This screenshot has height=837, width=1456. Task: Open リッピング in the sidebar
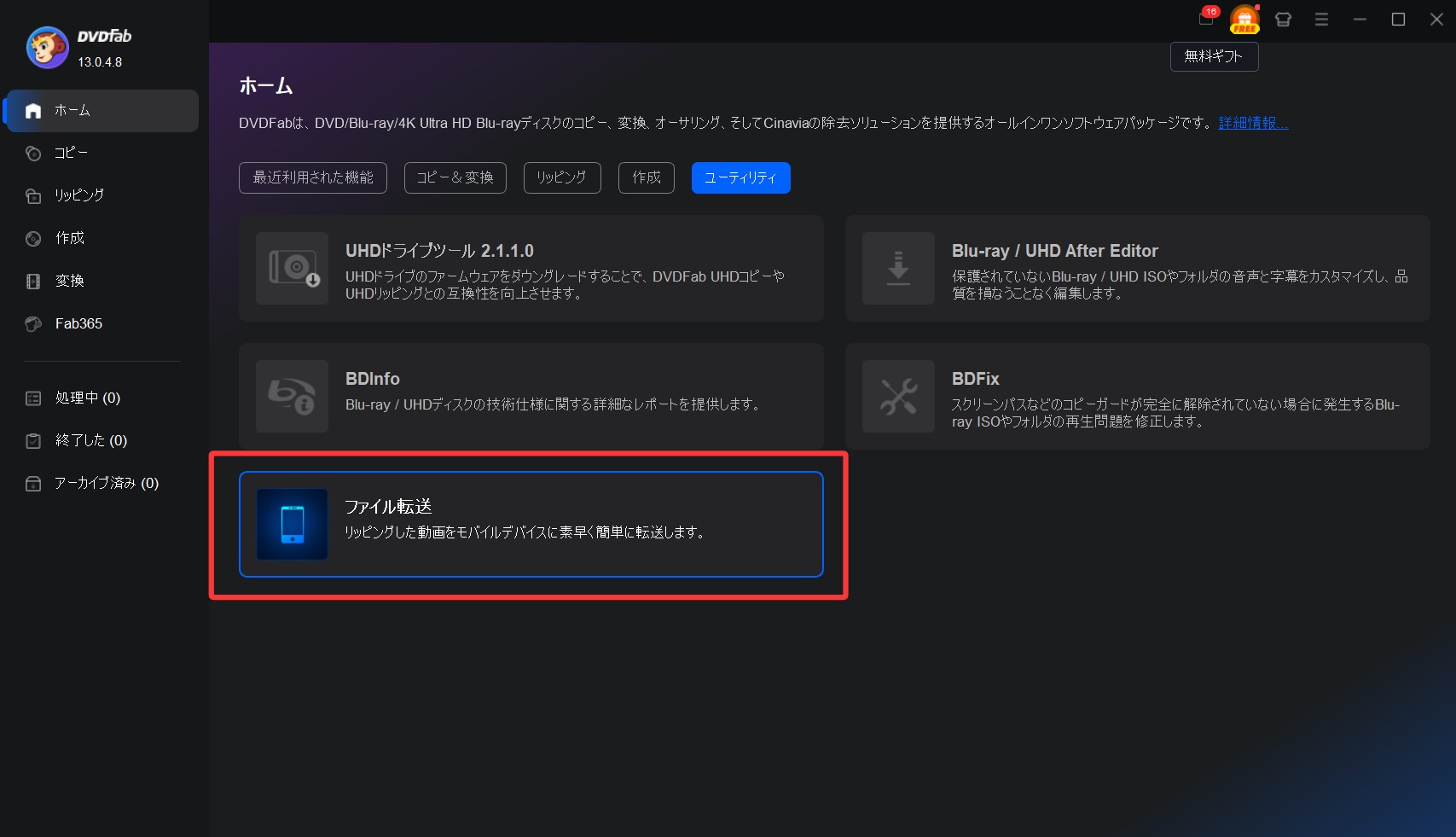point(79,195)
